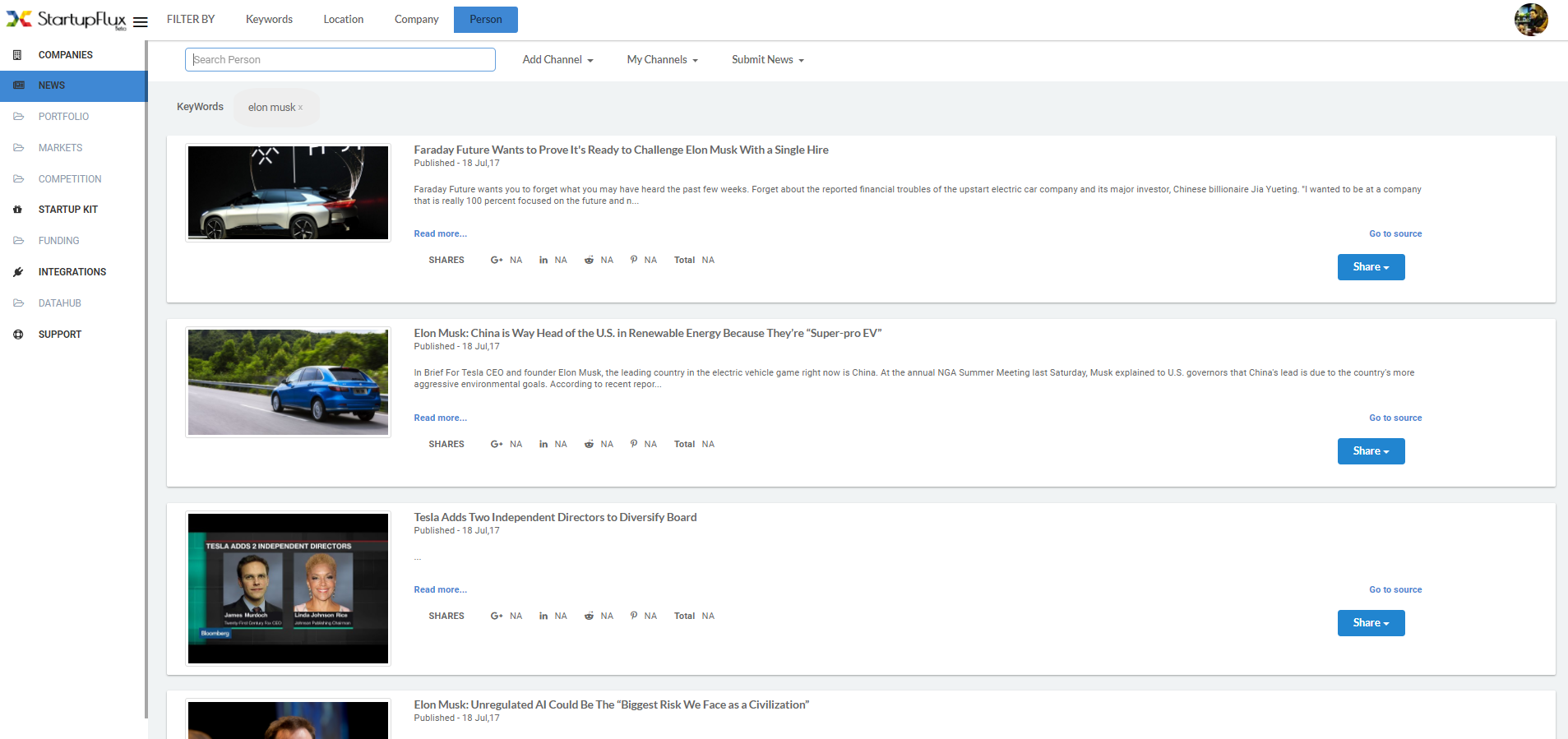Image resolution: width=1568 pixels, height=739 pixels.
Task: Open the Faraday Future article headline
Action: click(621, 150)
